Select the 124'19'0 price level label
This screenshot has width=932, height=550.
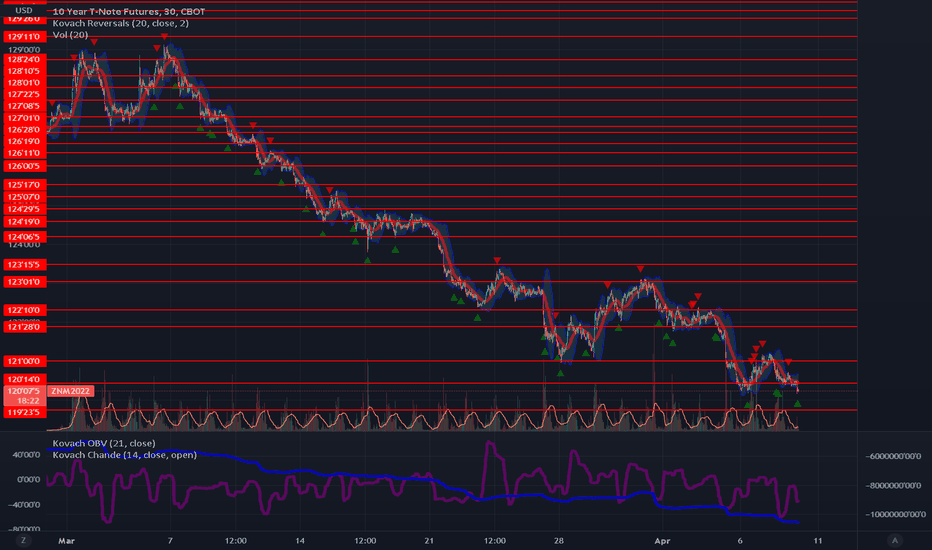point(24,222)
